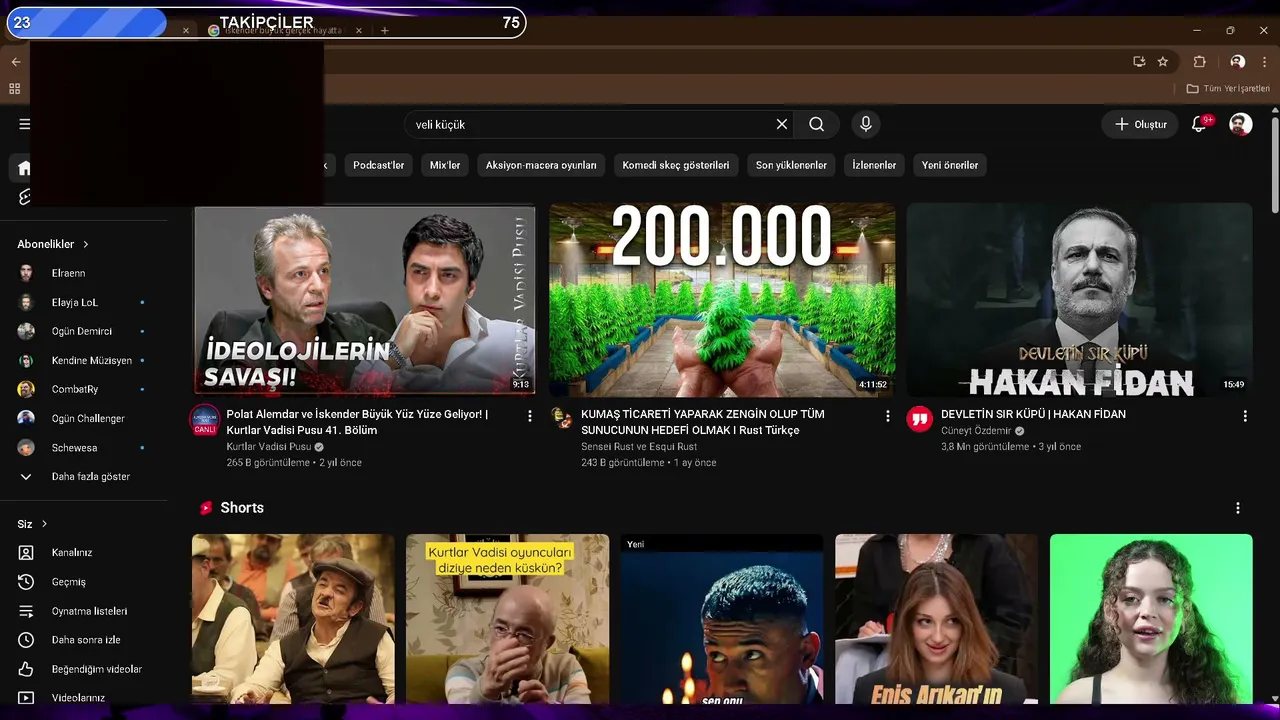Open options menu for Kumaş Ticareti video

(887, 416)
